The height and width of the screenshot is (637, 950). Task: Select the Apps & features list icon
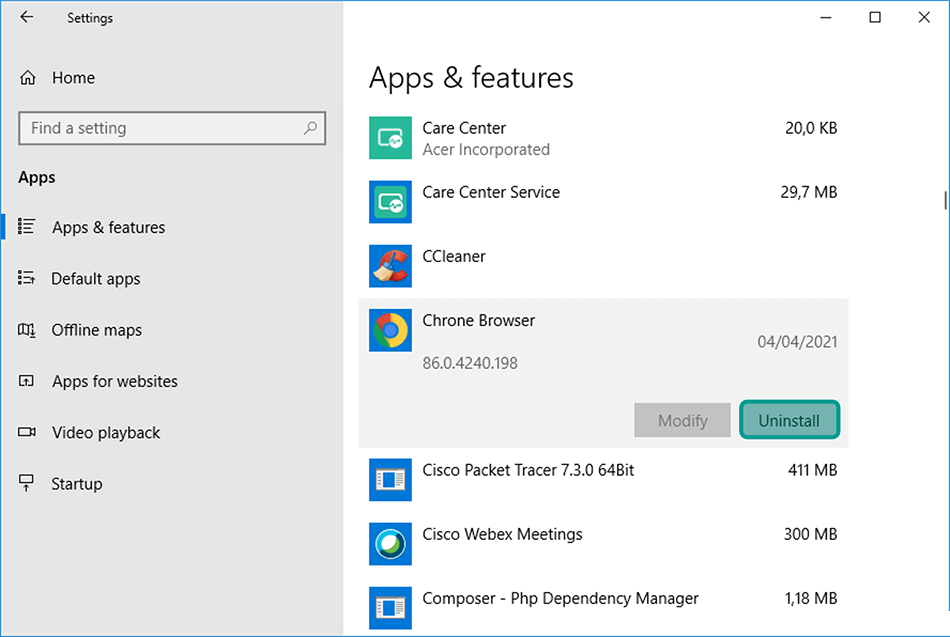click(x=26, y=227)
